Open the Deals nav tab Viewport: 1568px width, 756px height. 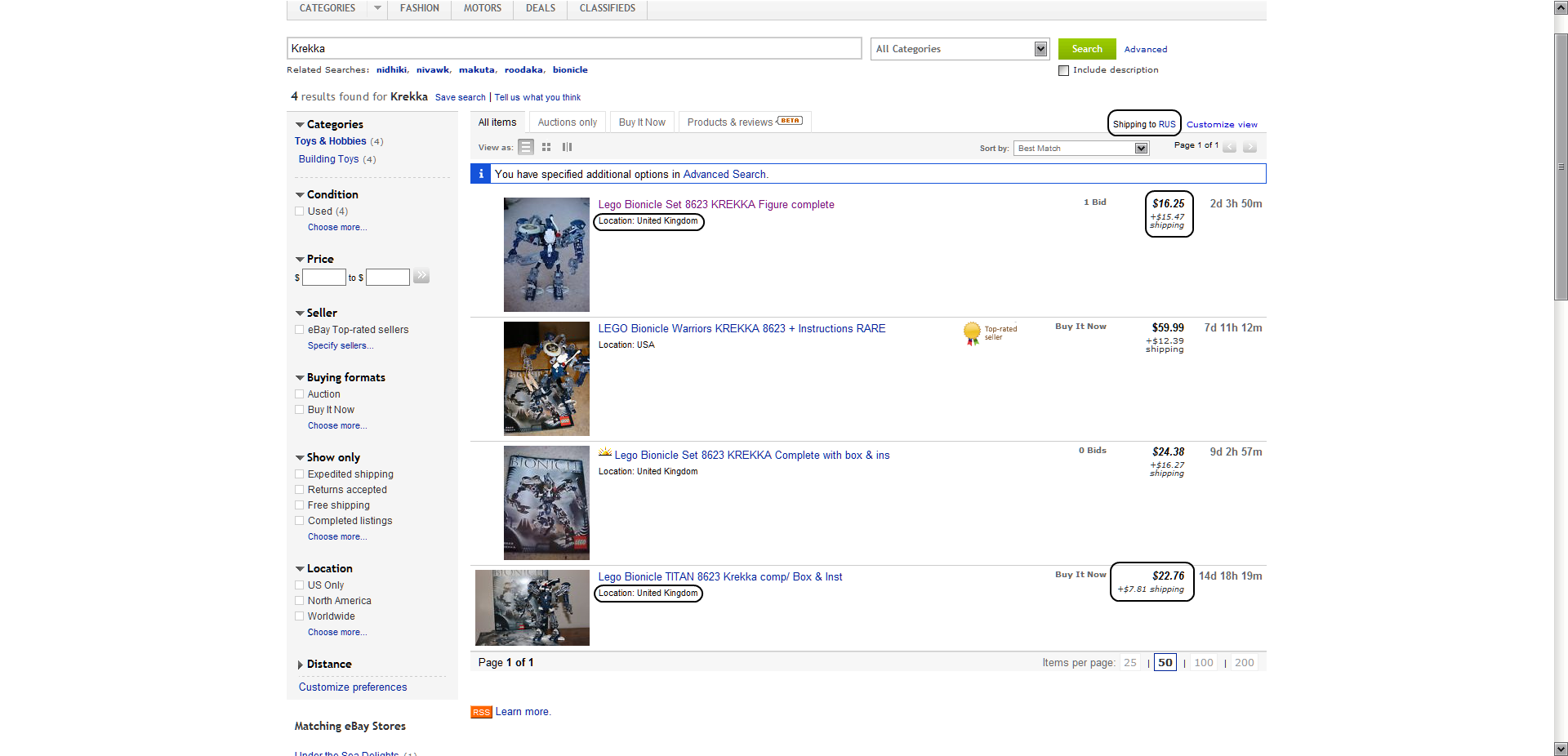pos(541,8)
